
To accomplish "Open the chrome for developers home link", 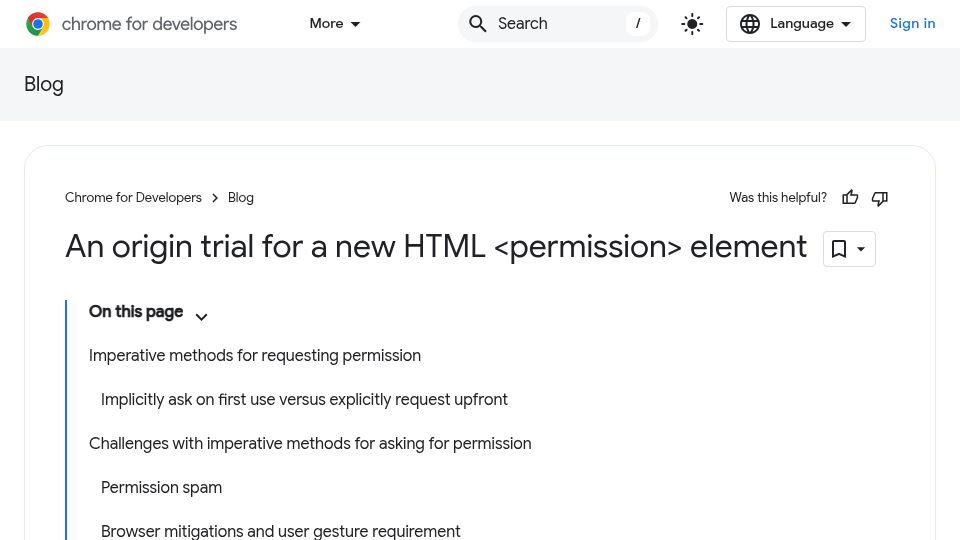I will (132, 24).
